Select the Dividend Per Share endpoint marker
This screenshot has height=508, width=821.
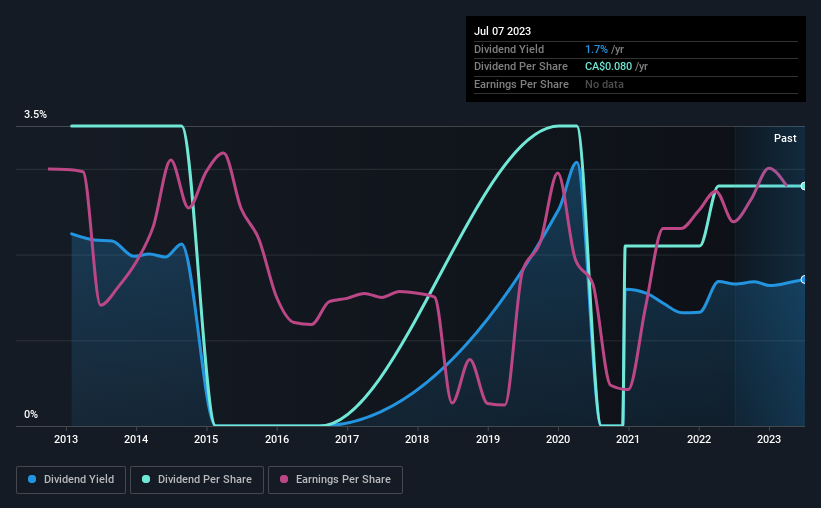coord(804,186)
